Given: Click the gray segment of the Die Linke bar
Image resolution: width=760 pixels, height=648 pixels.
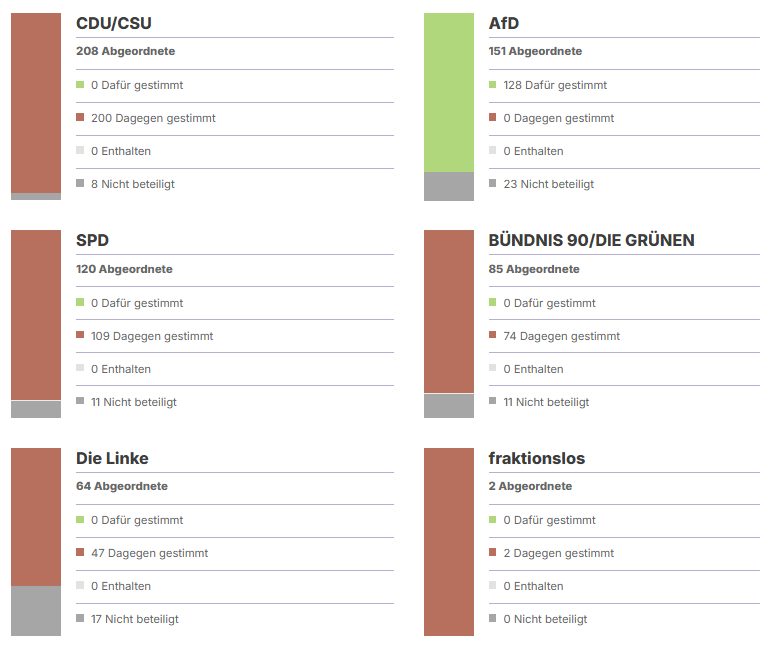Looking at the screenshot, I should tap(36, 611).
